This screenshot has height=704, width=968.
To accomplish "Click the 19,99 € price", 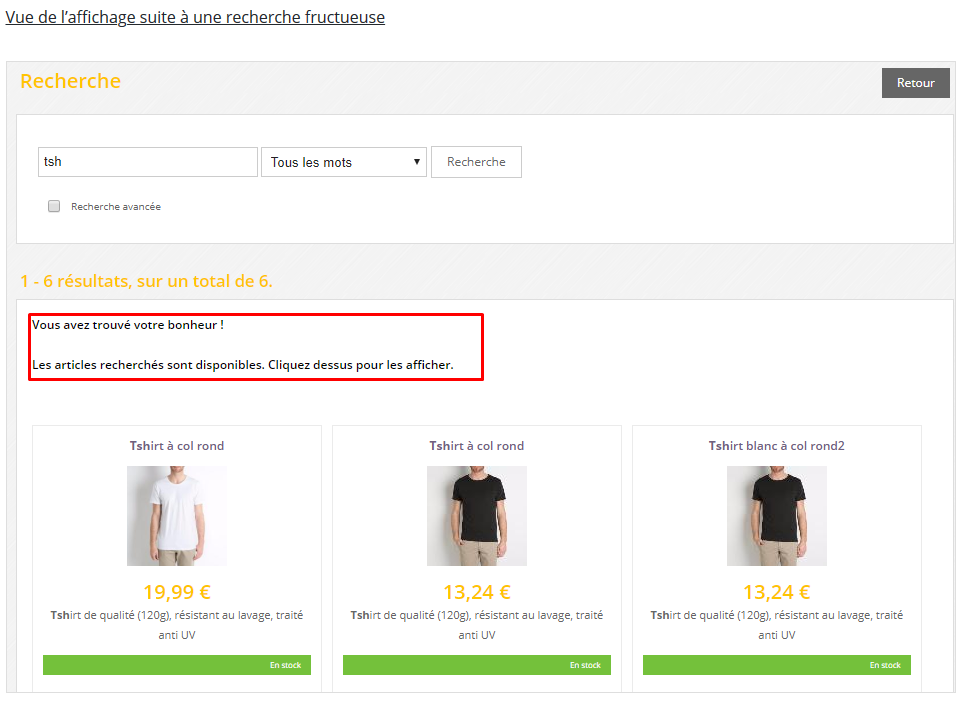I will [x=177, y=592].
